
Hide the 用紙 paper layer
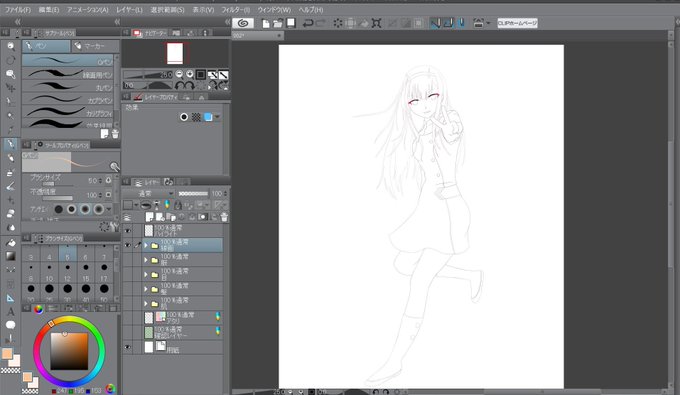tap(128, 347)
